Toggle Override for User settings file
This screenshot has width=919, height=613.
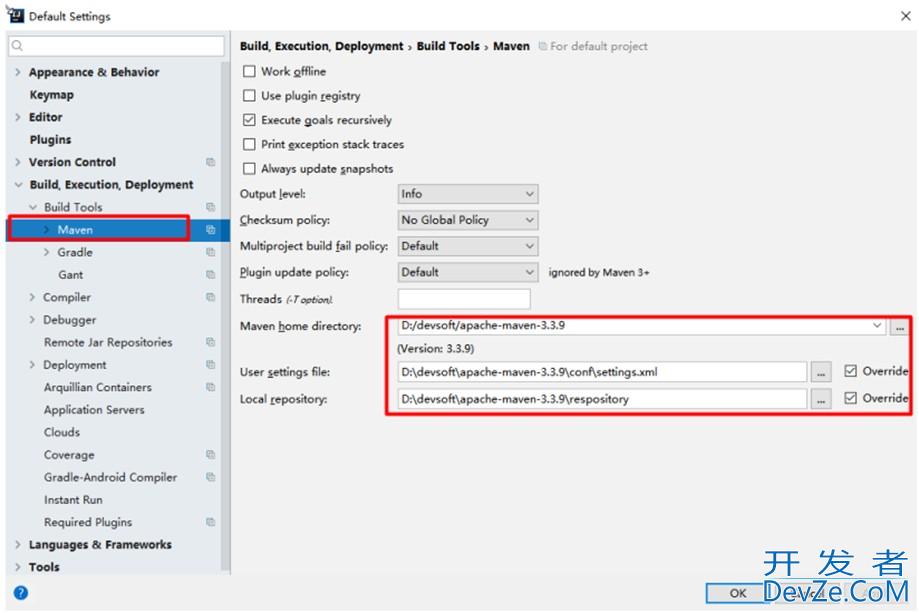[850, 371]
